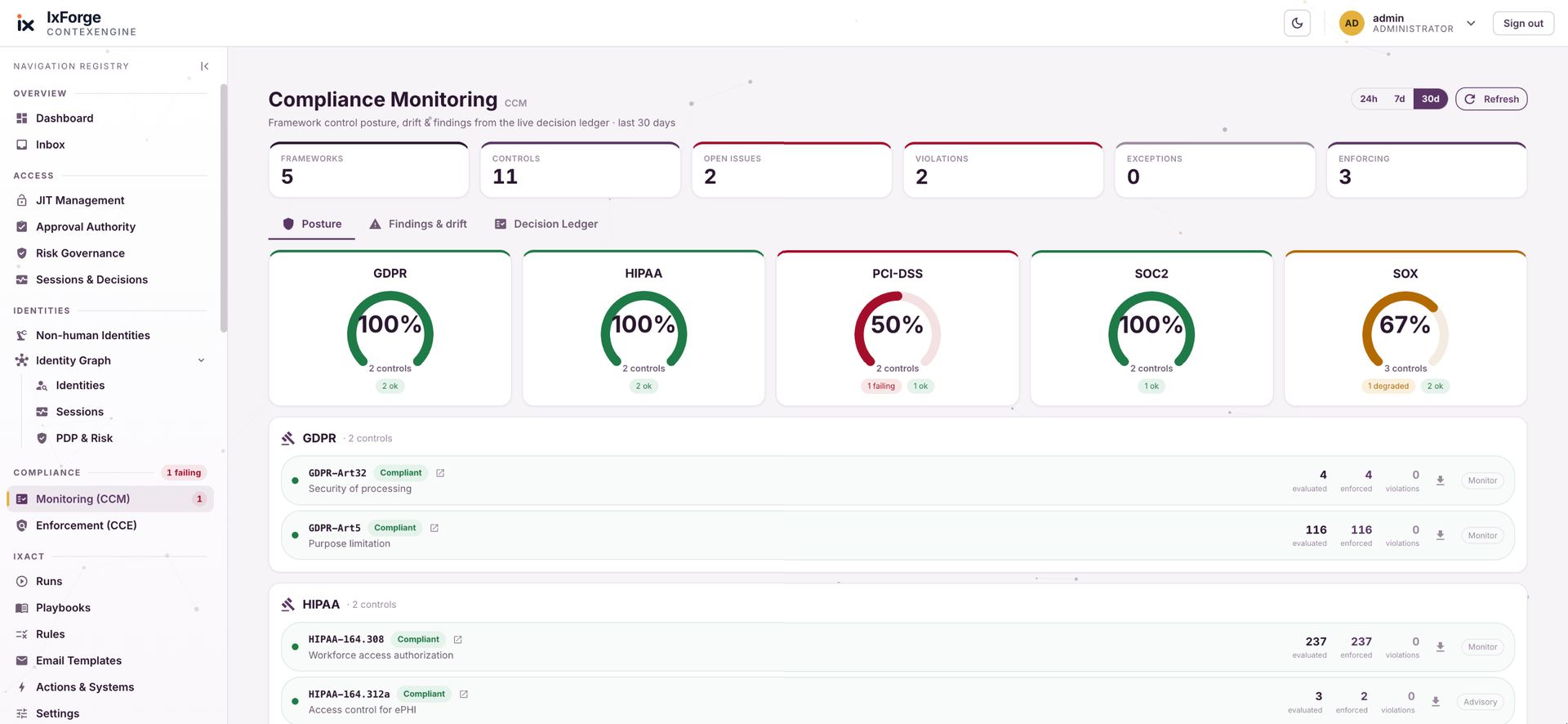Click the Refresh button
Viewport: 1568px width, 724px height.
point(1491,99)
